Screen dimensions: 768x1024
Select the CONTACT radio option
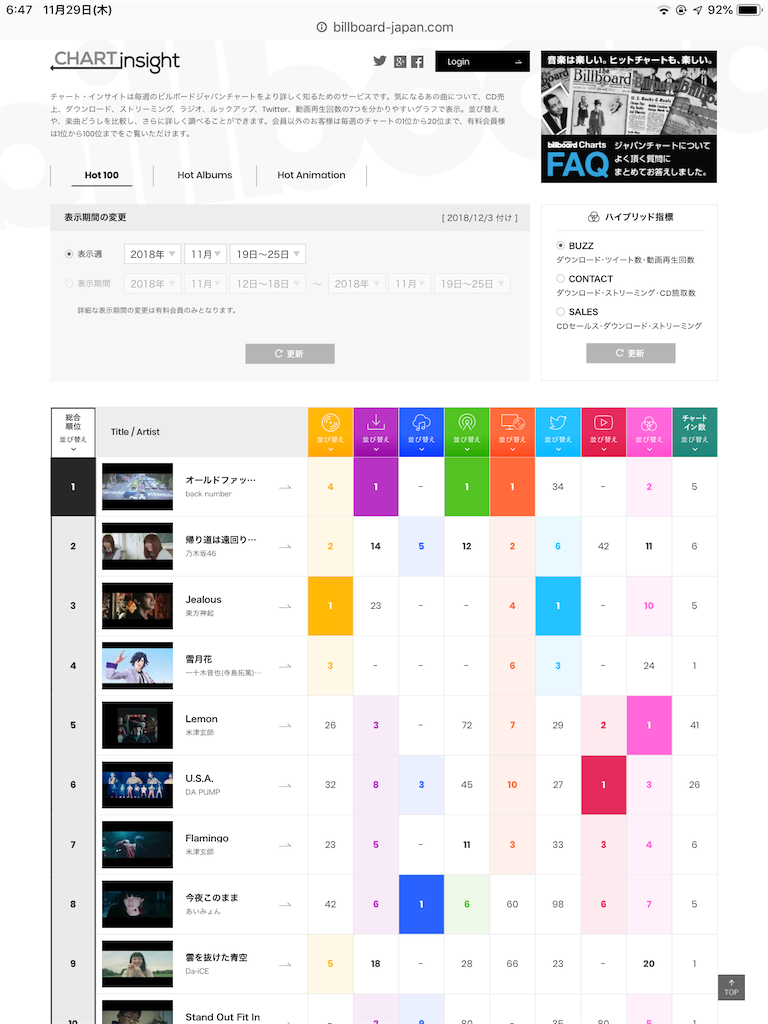pos(560,278)
